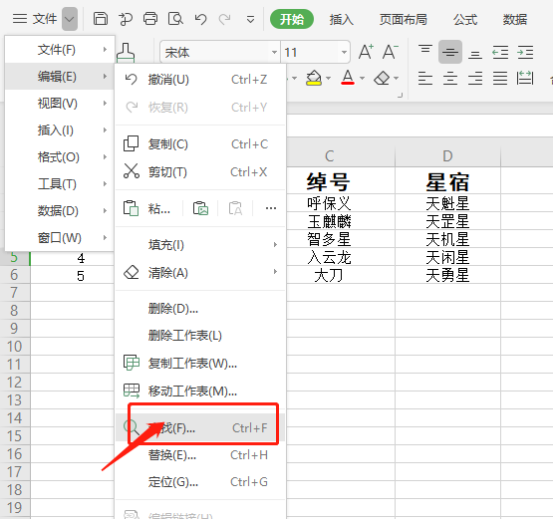Select 替换(E)... menu item

pyautogui.click(x=200, y=455)
